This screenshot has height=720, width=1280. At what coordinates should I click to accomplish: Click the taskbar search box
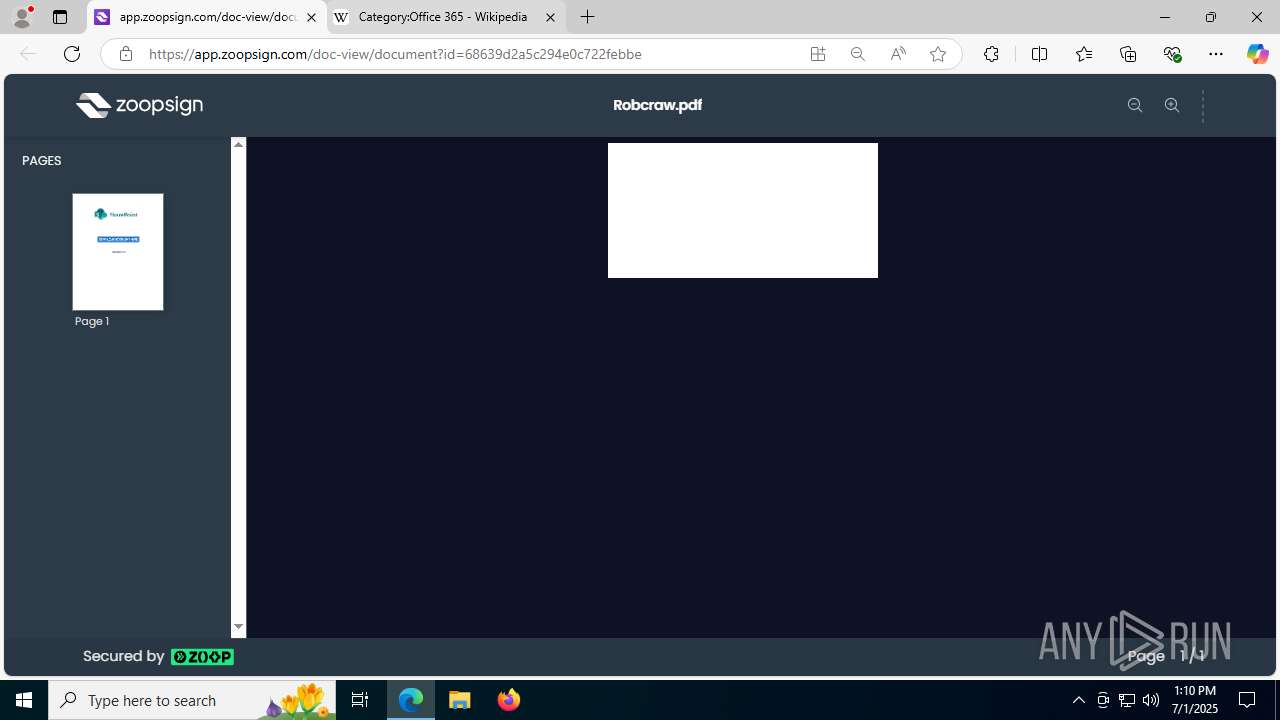pos(193,700)
